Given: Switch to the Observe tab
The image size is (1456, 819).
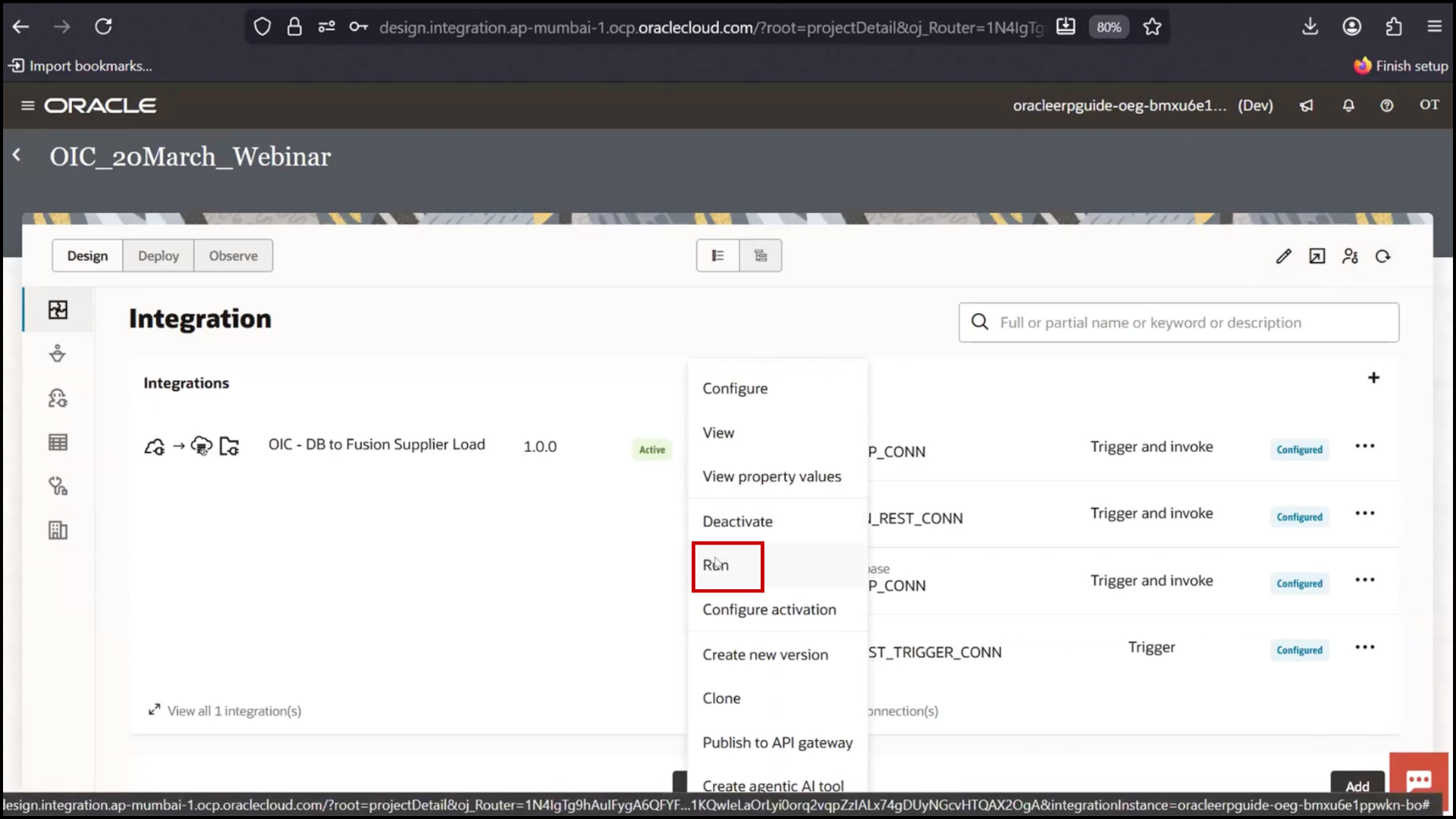Looking at the screenshot, I should click(x=234, y=256).
